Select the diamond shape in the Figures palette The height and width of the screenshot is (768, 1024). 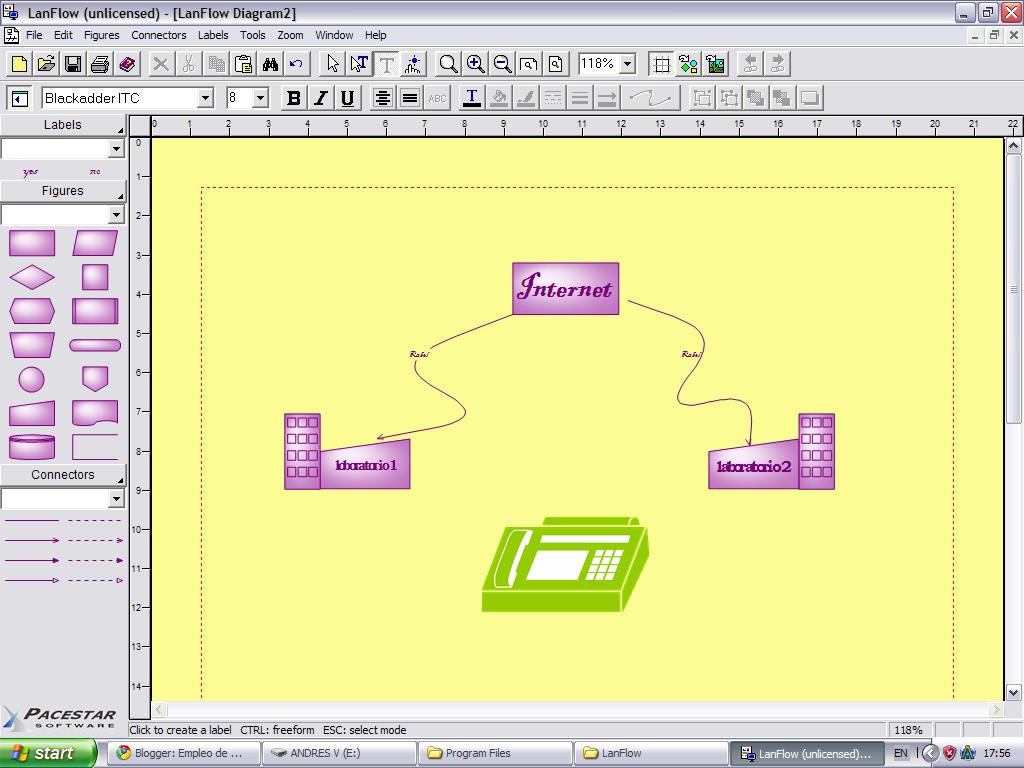point(31,278)
